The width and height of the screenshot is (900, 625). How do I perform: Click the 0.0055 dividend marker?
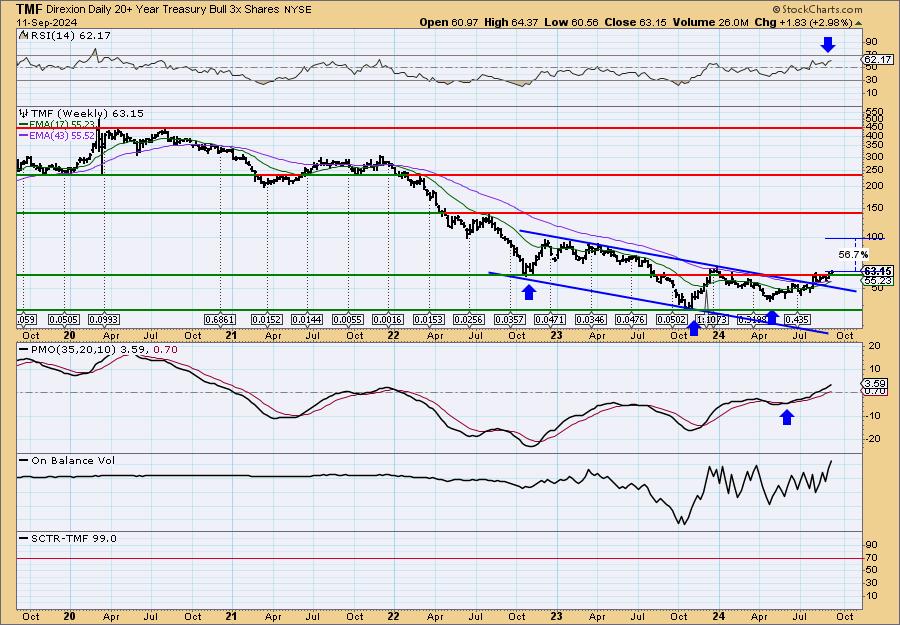pos(348,319)
